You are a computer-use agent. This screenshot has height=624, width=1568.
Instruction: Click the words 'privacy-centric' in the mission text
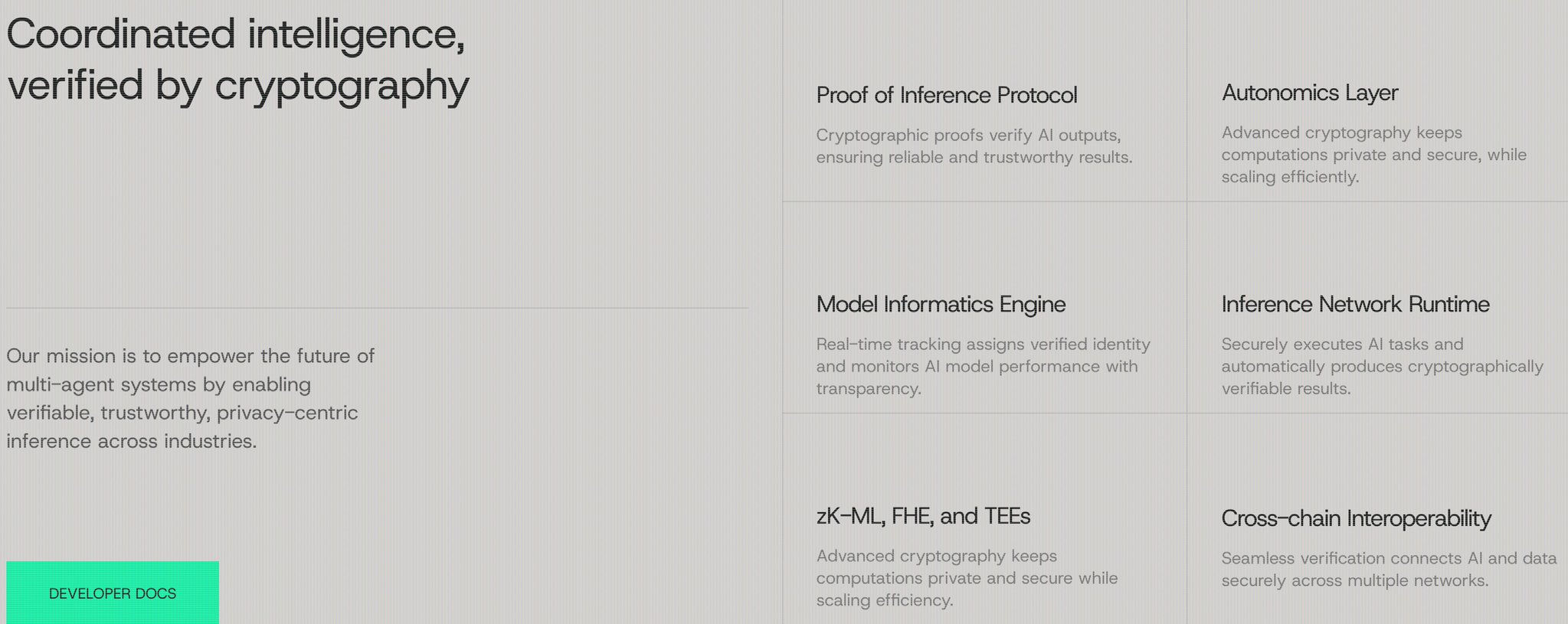tap(287, 413)
